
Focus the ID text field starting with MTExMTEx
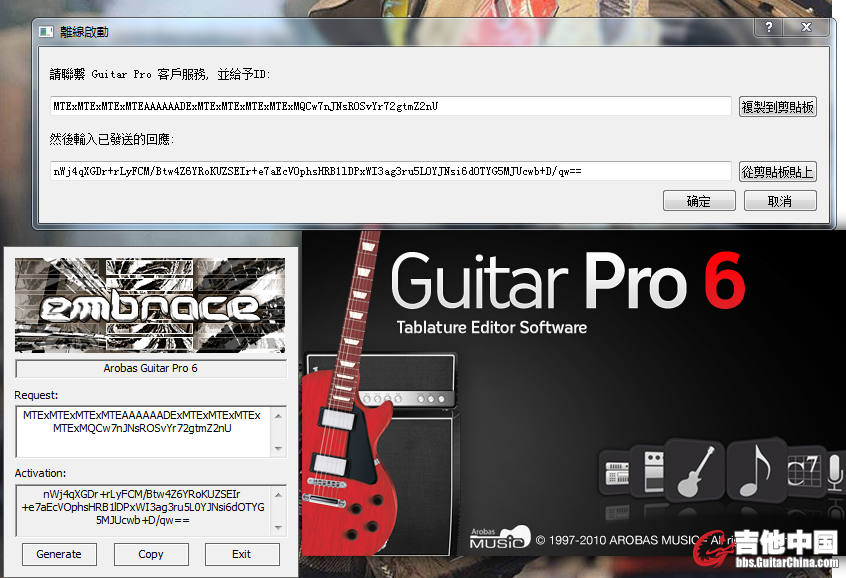(391, 106)
